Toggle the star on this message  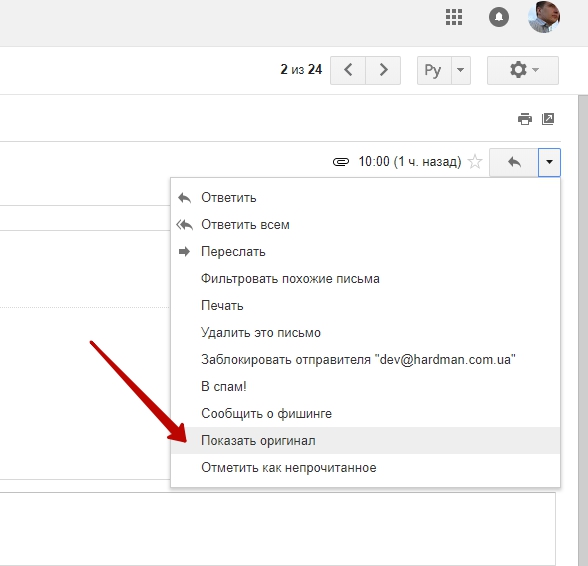(475, 162)
